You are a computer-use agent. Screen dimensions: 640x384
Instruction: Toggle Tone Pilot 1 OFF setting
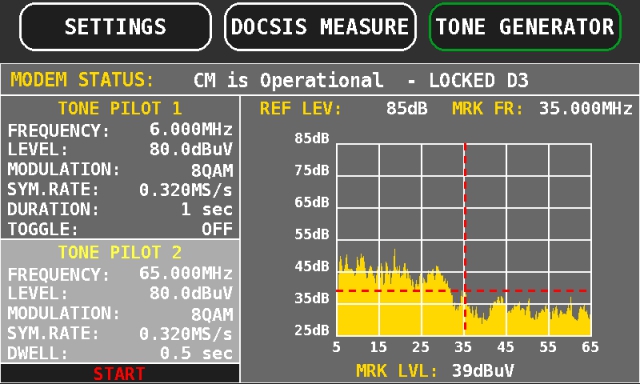pyautogui.click(x=217, y=229)
